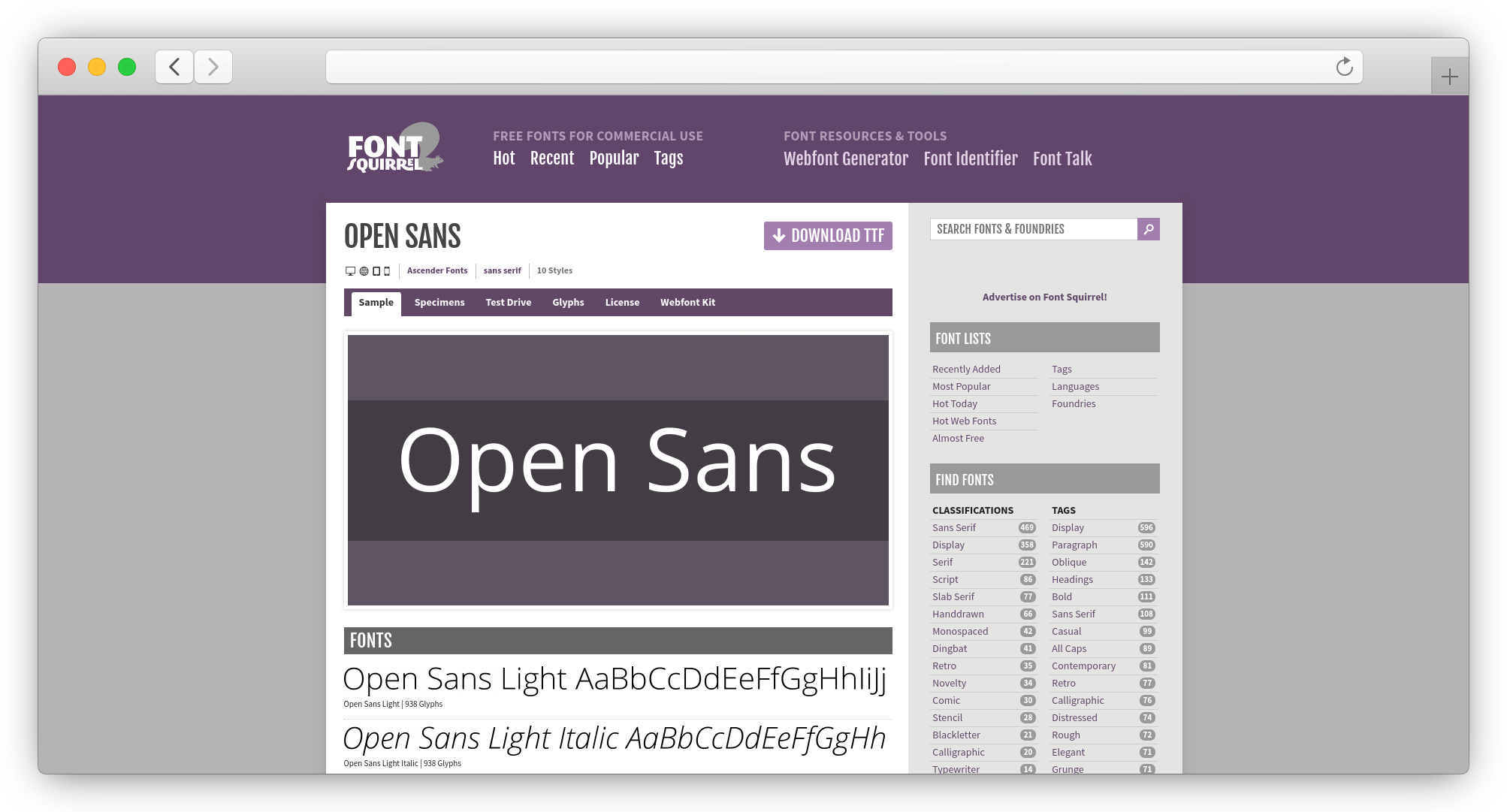Open Most Popular font list
Image resolution: width=1507 pixels, height=812 pixels.
coord(961,387)
